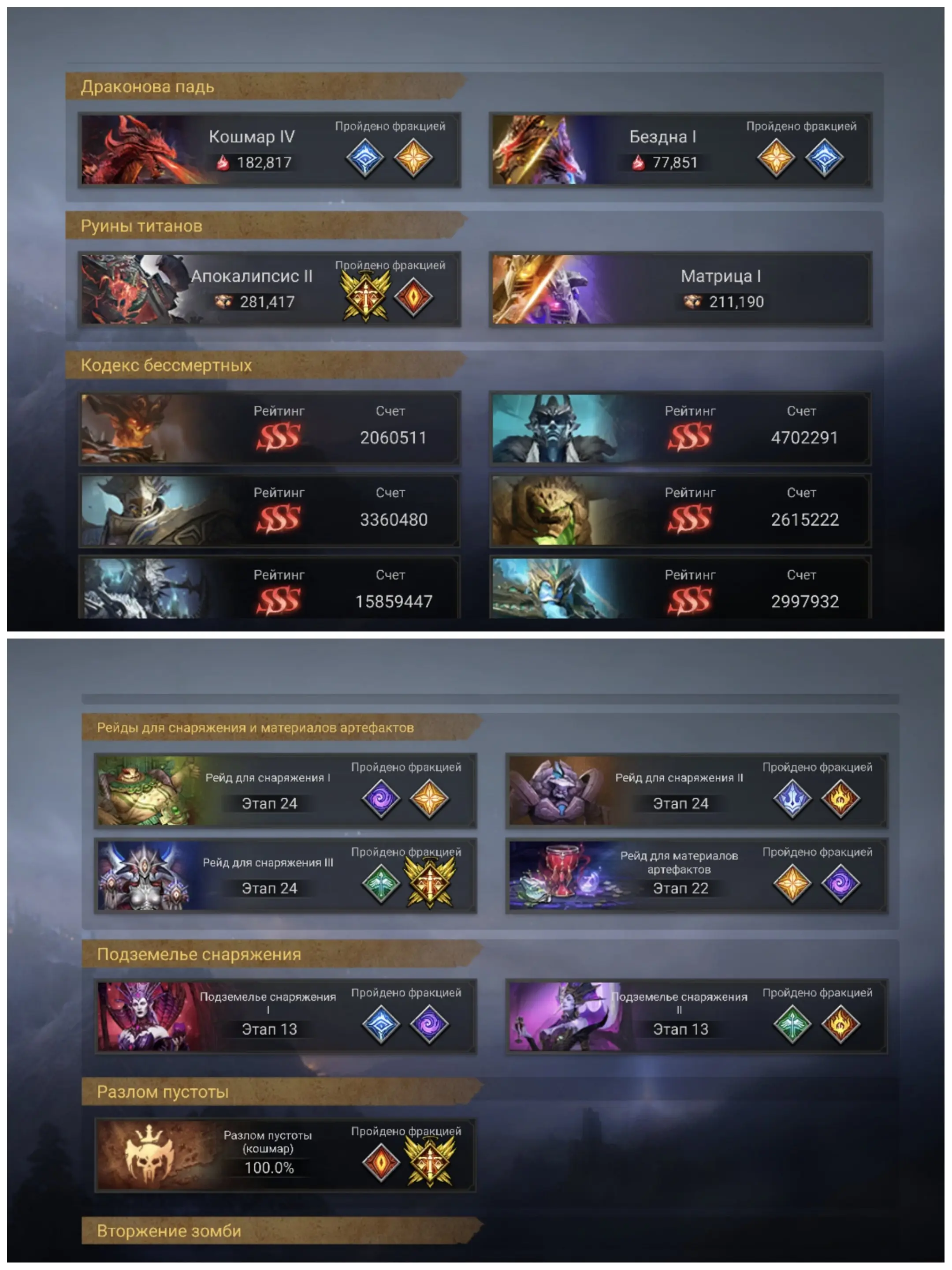Open the codex entry with score 15859447

coord(270,588)
